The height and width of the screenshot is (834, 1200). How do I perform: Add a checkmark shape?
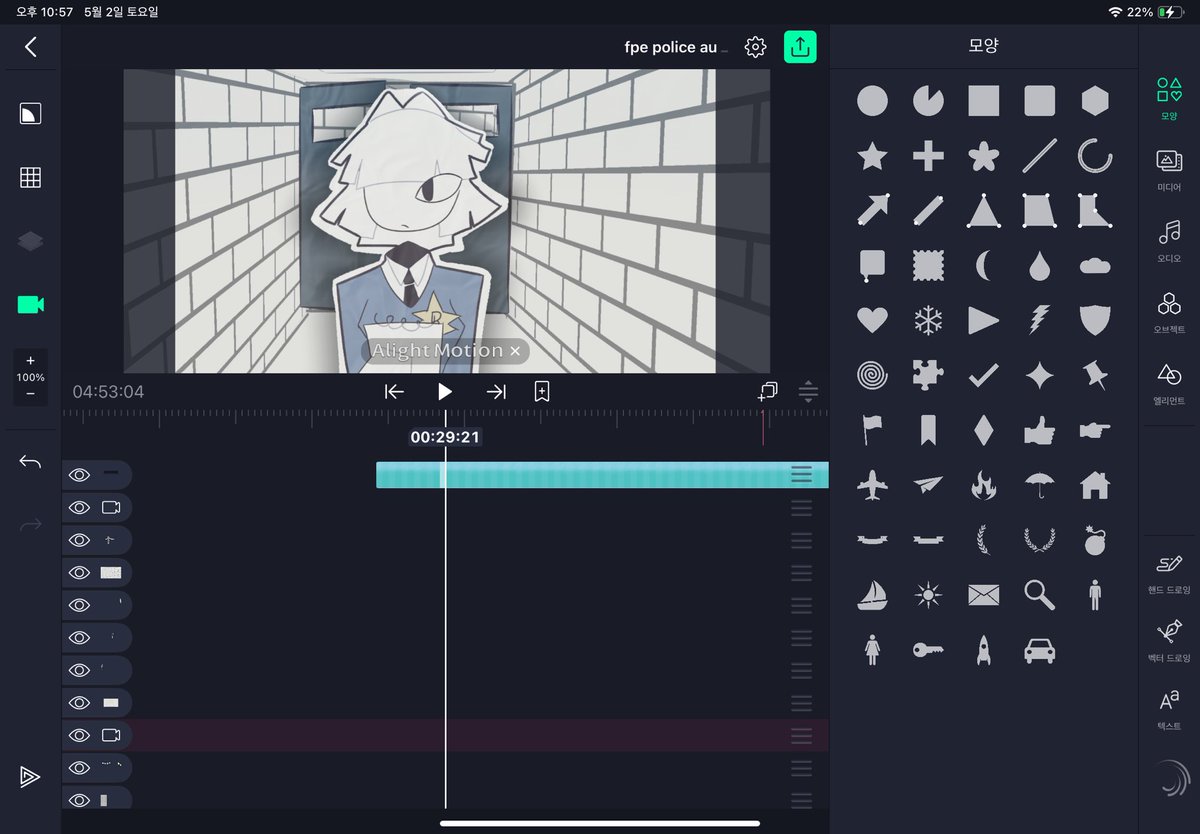point(984,375)
